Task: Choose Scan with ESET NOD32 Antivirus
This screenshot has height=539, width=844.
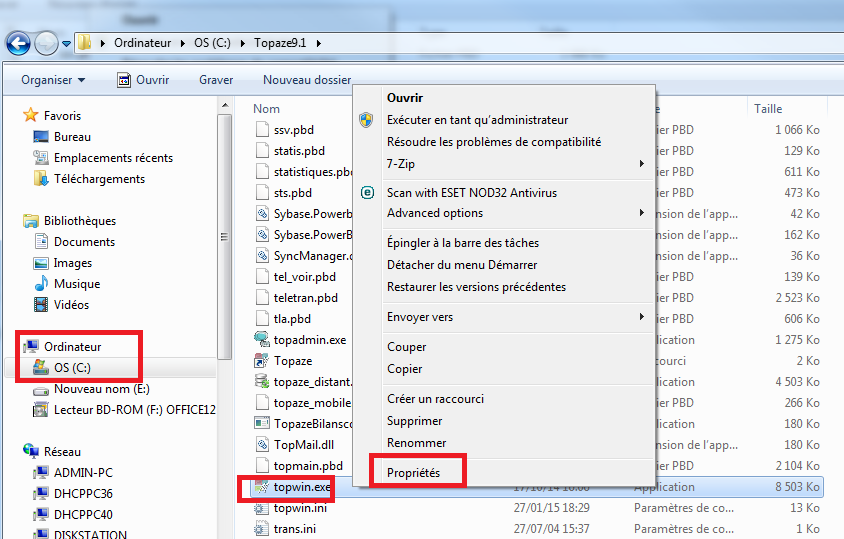Action: (x=472, y=193)
